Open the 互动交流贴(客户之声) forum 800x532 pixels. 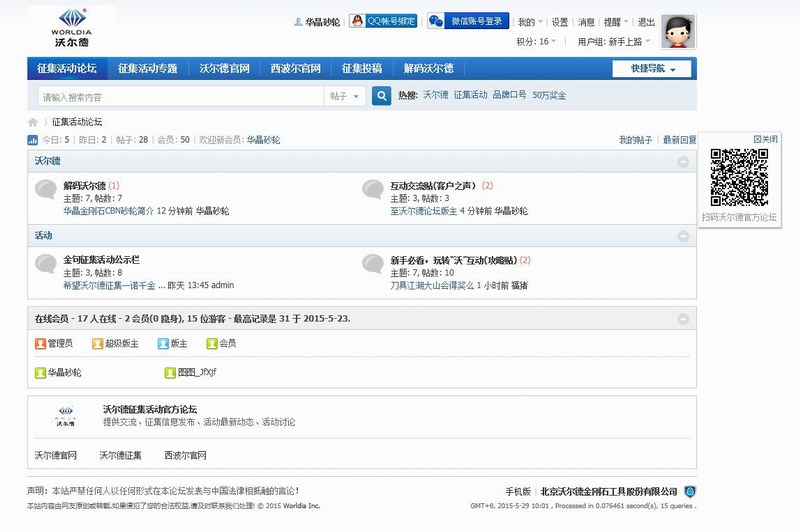click(433, 186)
